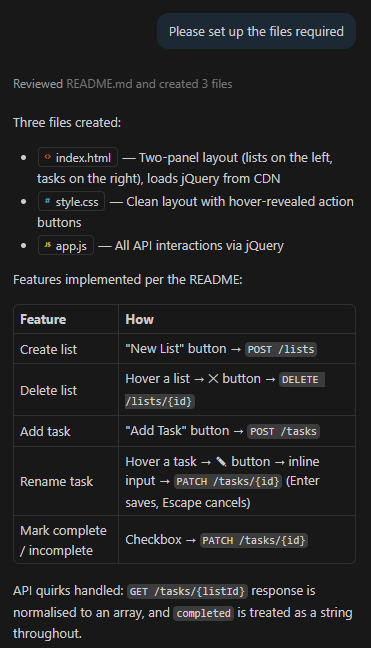The width and height of the screenshot is (371, 648).
Task: Click the 'completed' inline code
Action: pos(203,613)
